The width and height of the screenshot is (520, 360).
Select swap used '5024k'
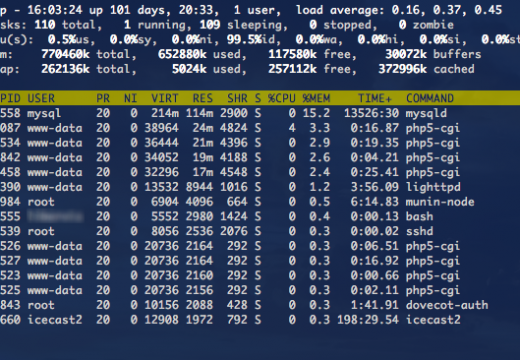(189, 69)
